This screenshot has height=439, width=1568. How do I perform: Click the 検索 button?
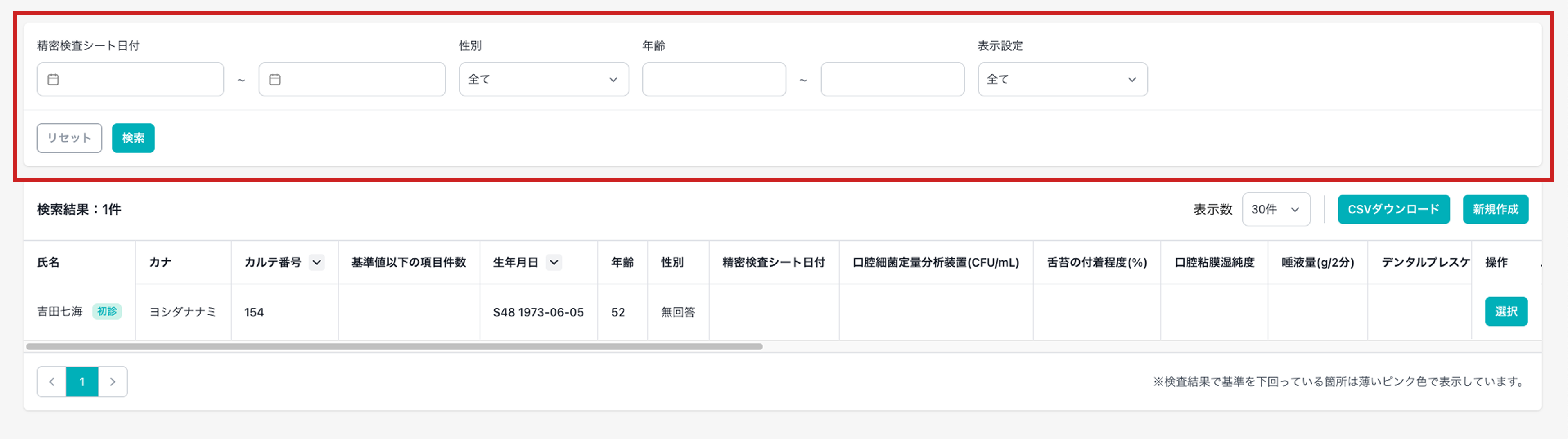pyautogui.click(x=133, y=138)
